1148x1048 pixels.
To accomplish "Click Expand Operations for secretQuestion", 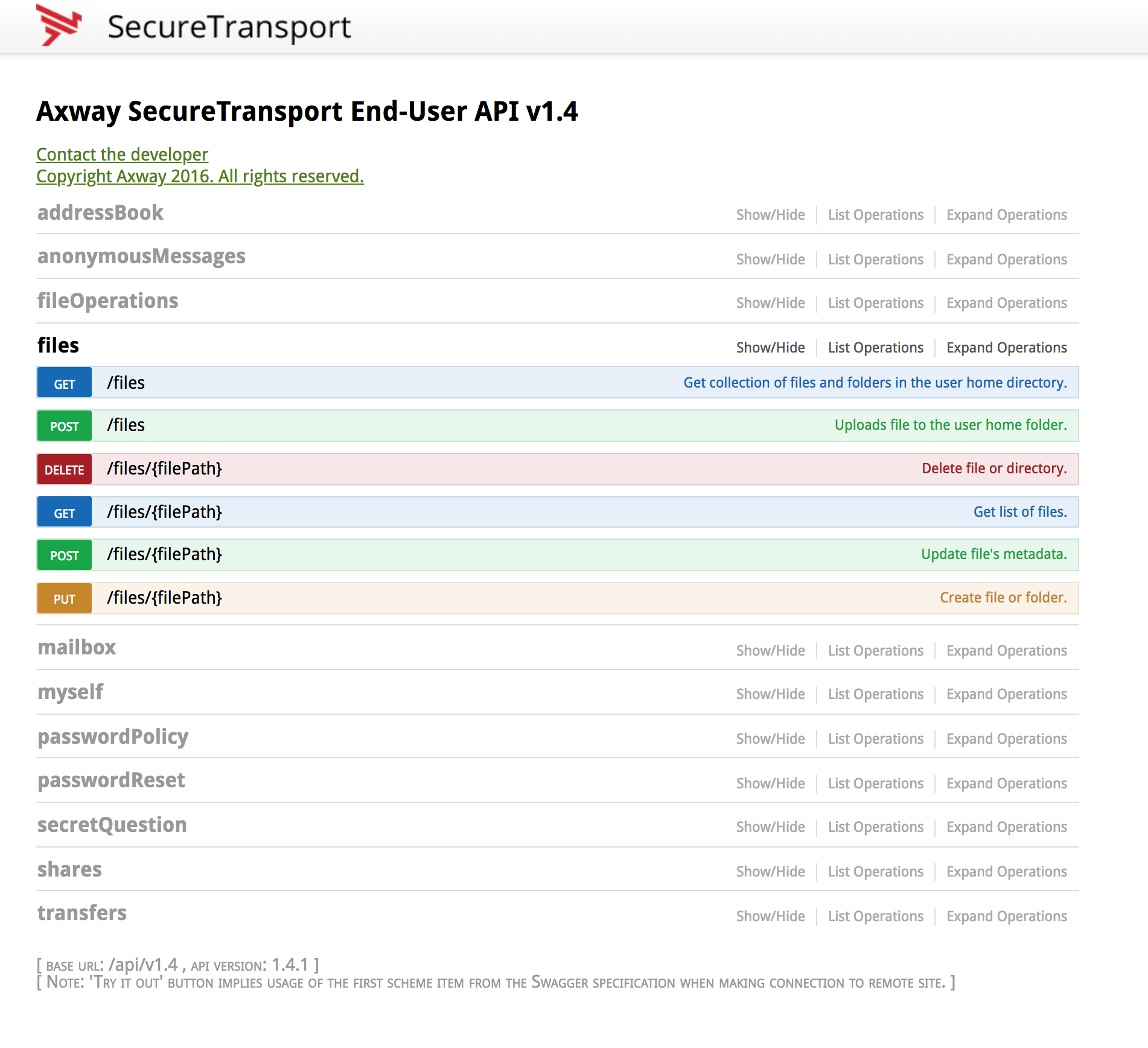I will 1006,827.
